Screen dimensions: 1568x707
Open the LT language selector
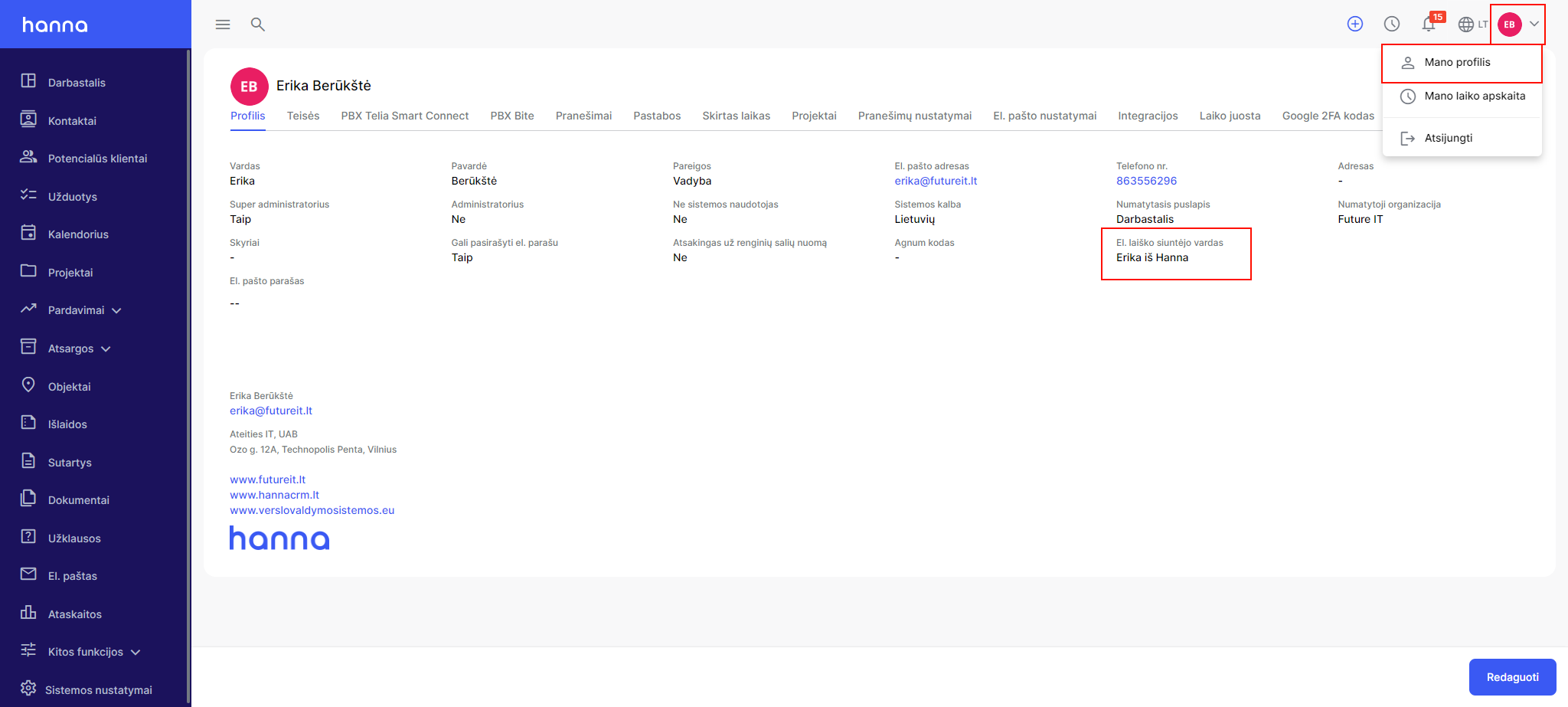(1483, 25)
